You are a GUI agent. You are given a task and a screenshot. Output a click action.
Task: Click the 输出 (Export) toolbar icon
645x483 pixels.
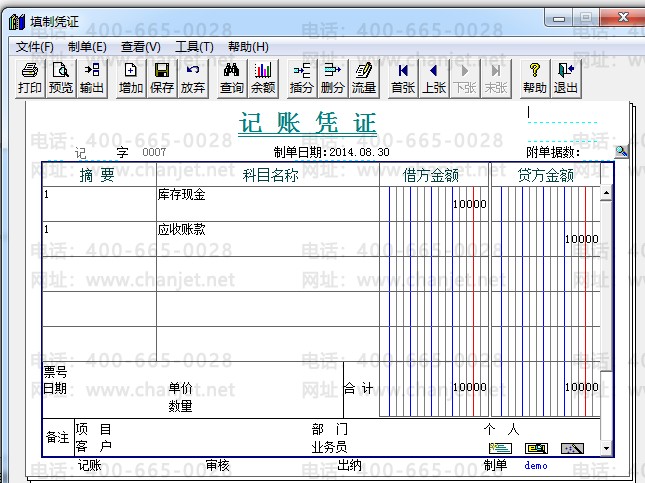pos(92,77)
